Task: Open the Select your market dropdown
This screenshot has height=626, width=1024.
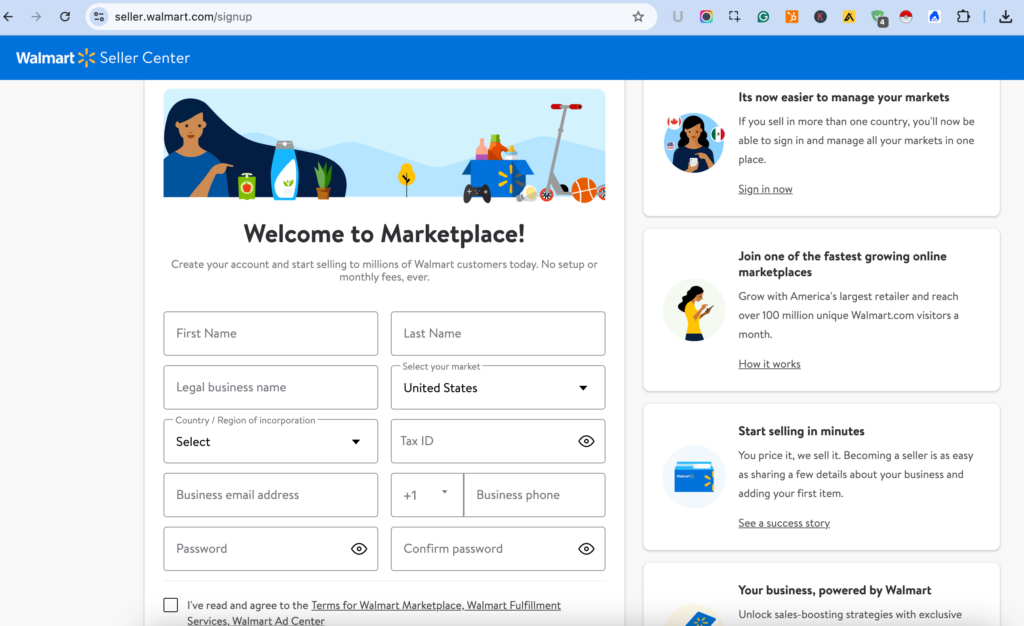Action: [x=498, y=388]
